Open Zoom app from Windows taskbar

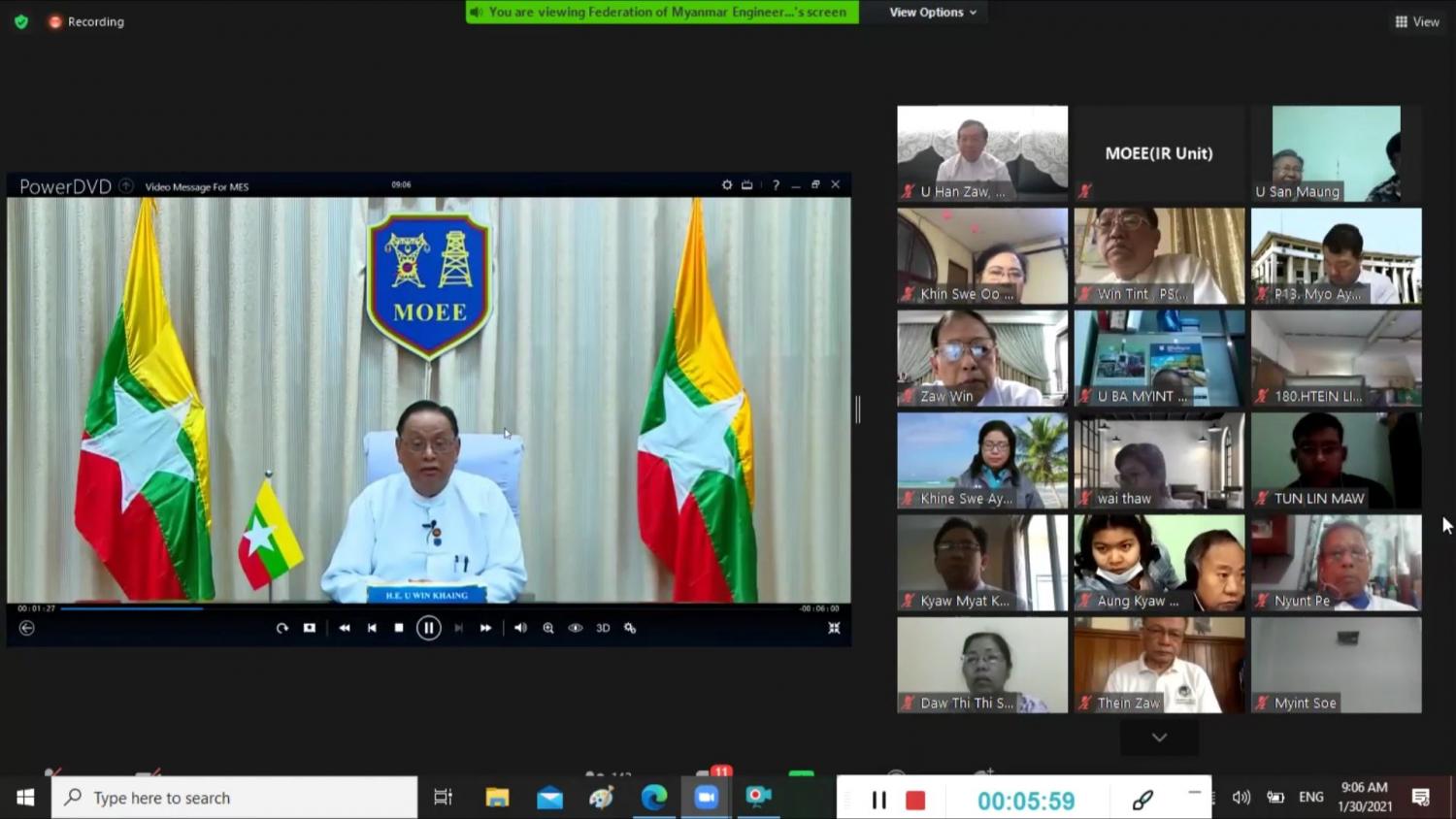click(706, 797)
